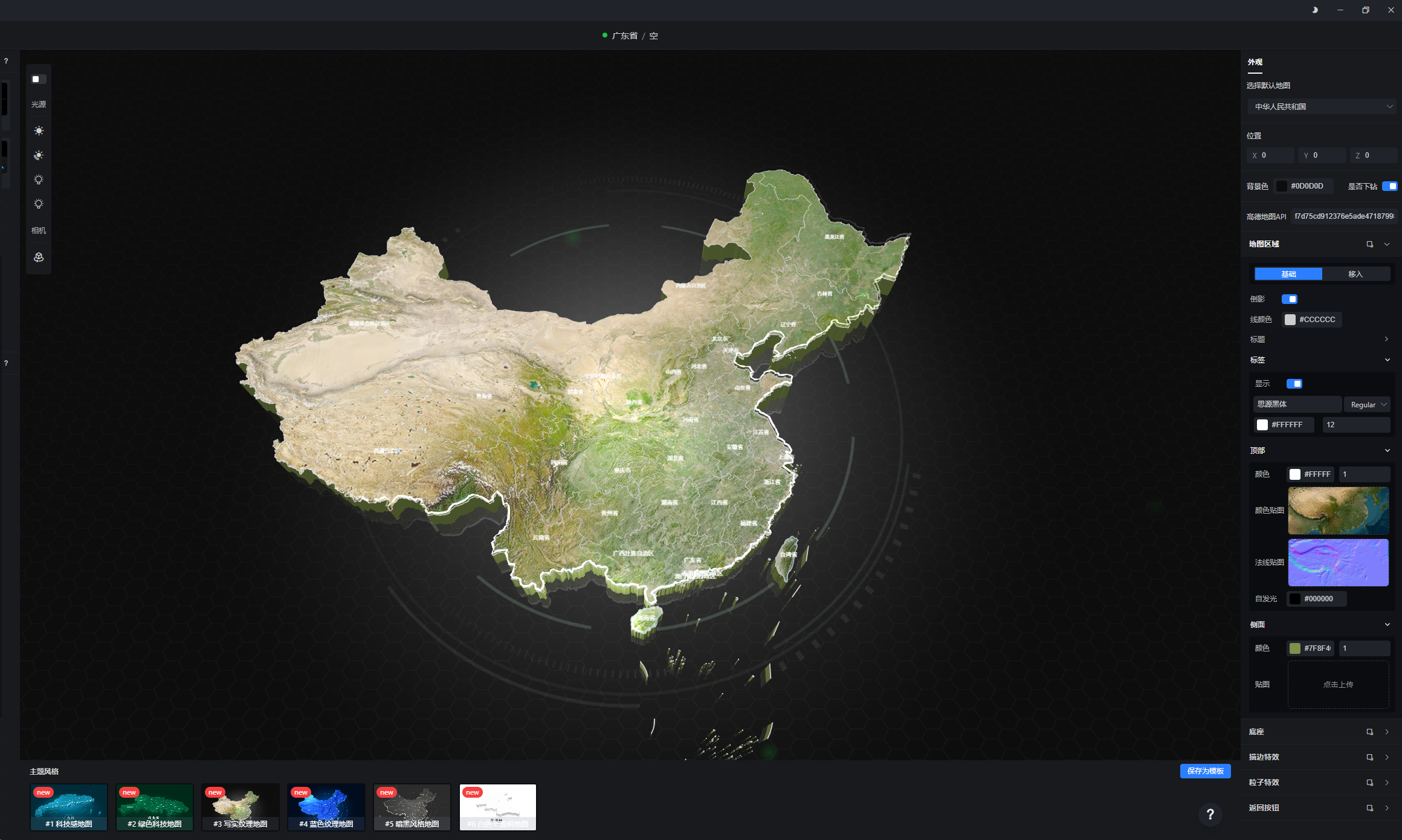Screen dimensions: 1402x840
Task: Open the 侧面 #7F8F4 color swatch
Action: tap(1294, 648)
